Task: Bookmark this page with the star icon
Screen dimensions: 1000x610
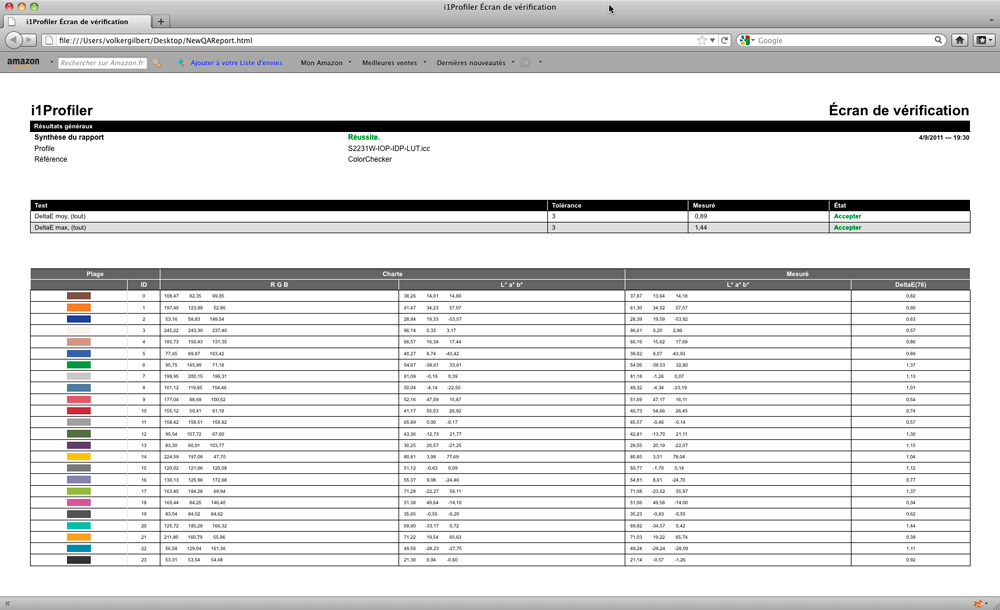Action: (702, 40)
